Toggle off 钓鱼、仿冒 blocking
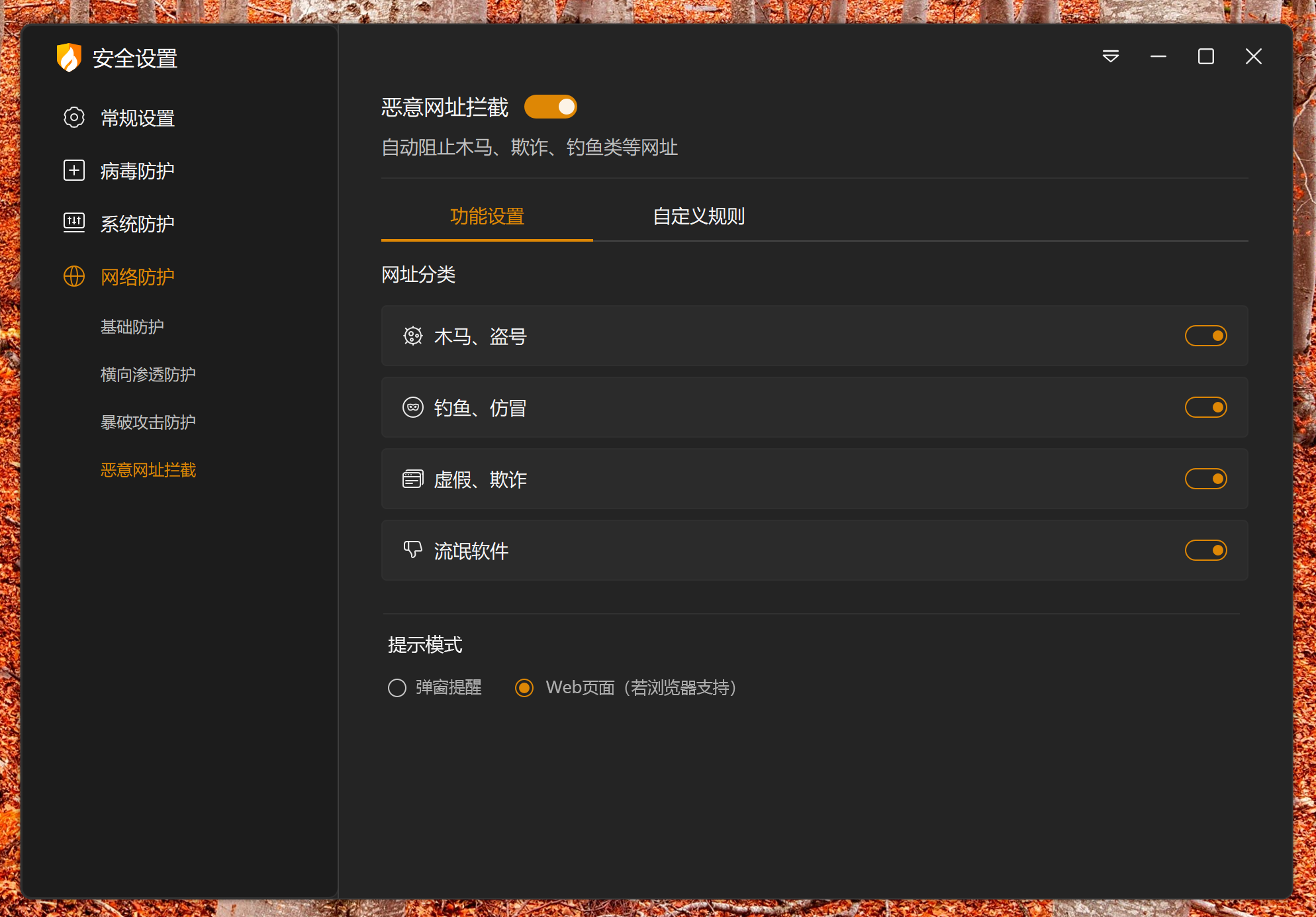 1206,407
